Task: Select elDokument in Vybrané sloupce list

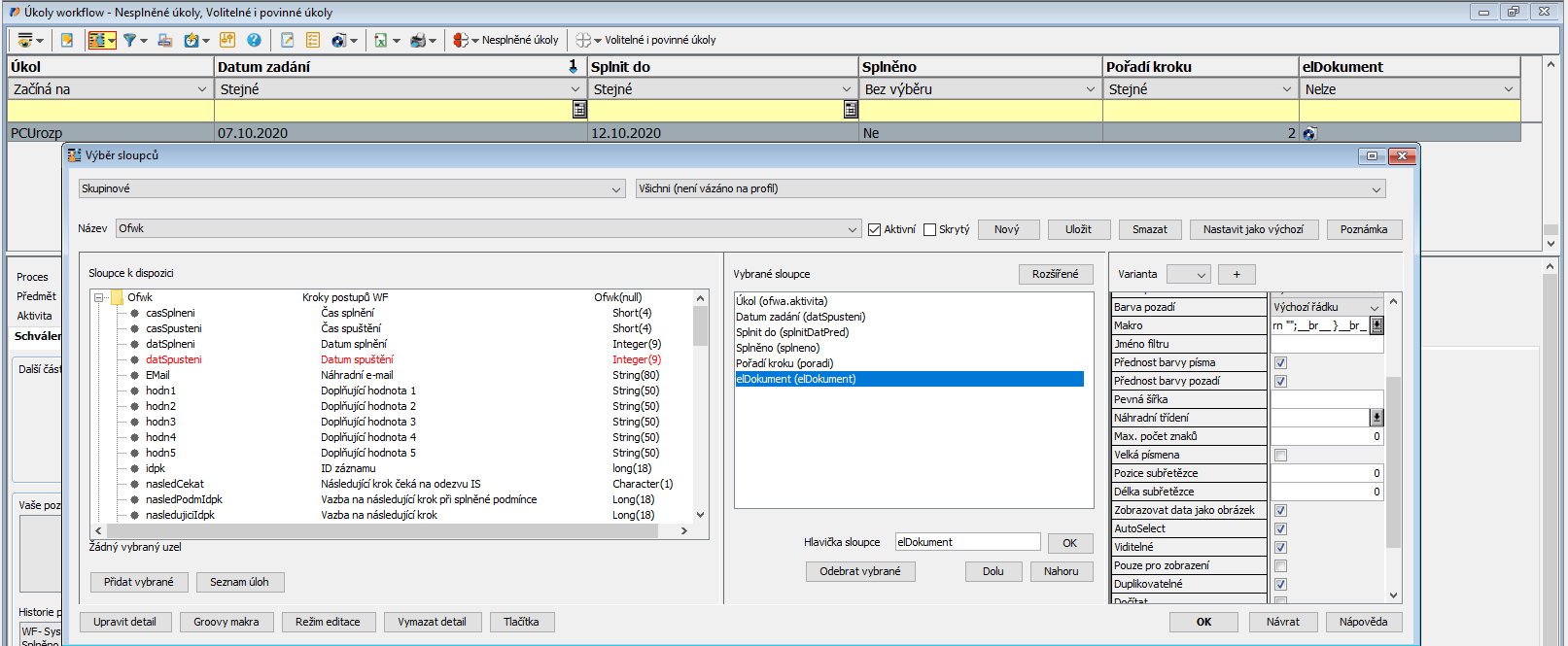Action: pyautogui.click(x=796, y=379)
